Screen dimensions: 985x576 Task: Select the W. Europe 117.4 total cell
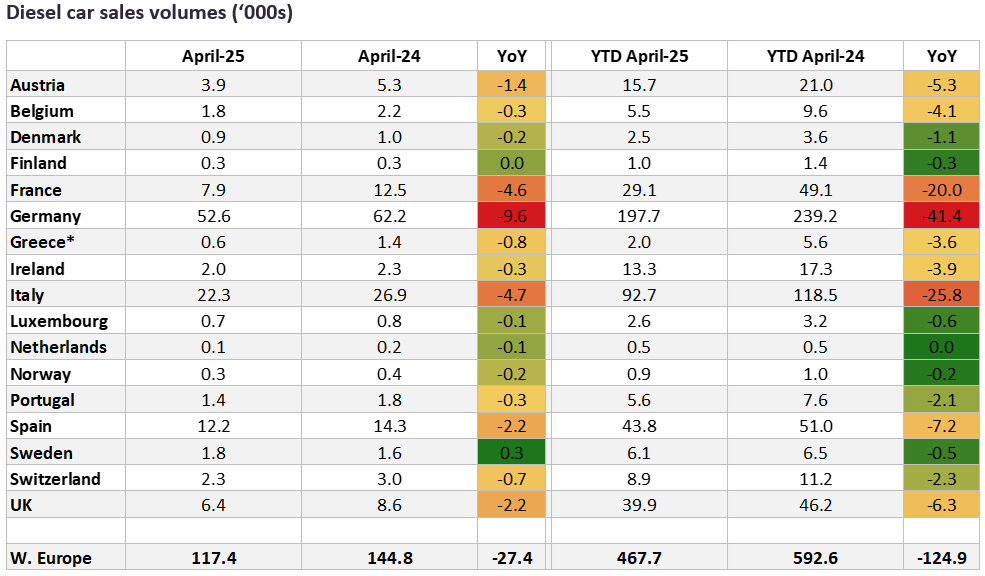click(213, 557)
